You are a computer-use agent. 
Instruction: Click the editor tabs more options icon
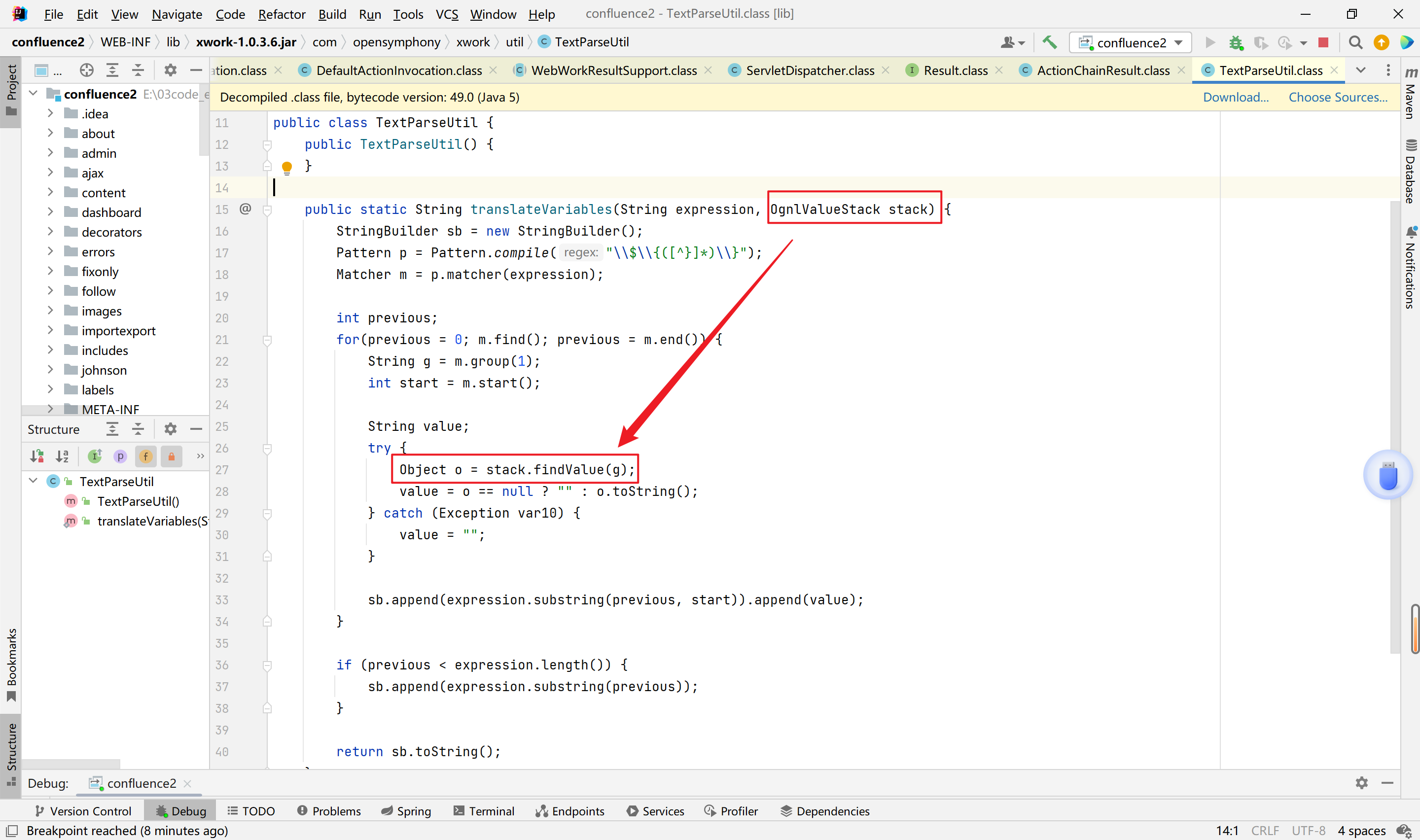click(x=1388, y=70)
